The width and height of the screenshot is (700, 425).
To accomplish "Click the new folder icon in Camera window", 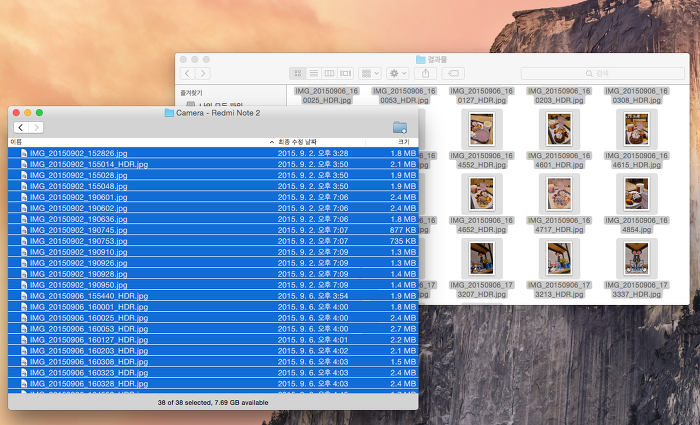I will (x=400, y=127).
